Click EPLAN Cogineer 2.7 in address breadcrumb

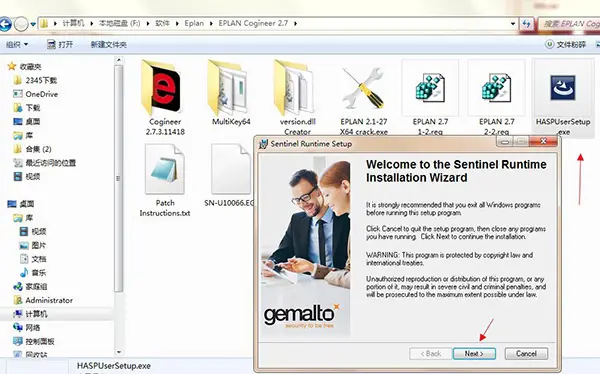(x=253, y=23)
